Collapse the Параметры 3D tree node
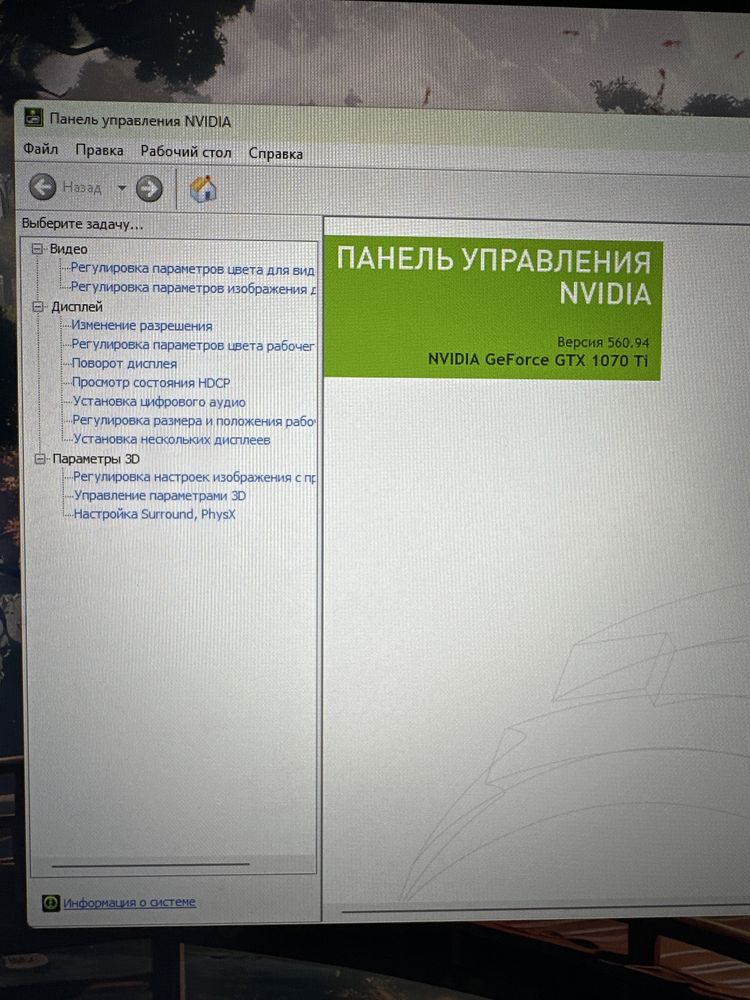 point(40,459)
